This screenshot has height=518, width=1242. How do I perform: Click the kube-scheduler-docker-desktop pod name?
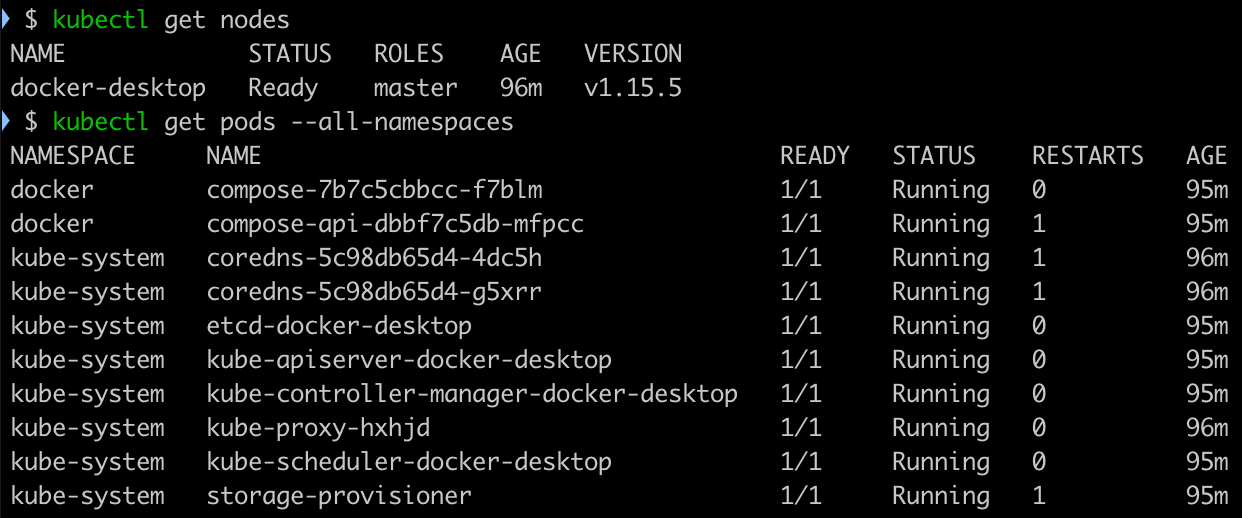tap(409, 462)
